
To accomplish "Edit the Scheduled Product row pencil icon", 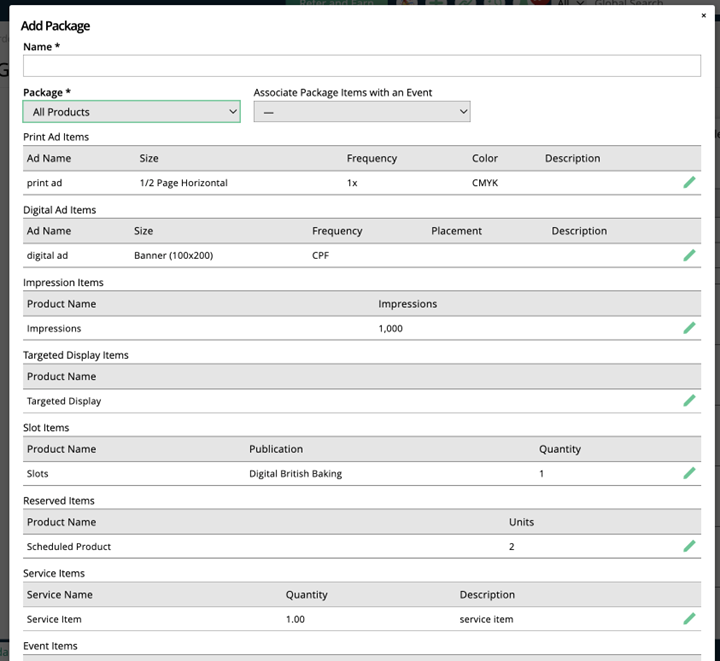I will point(689,546).
